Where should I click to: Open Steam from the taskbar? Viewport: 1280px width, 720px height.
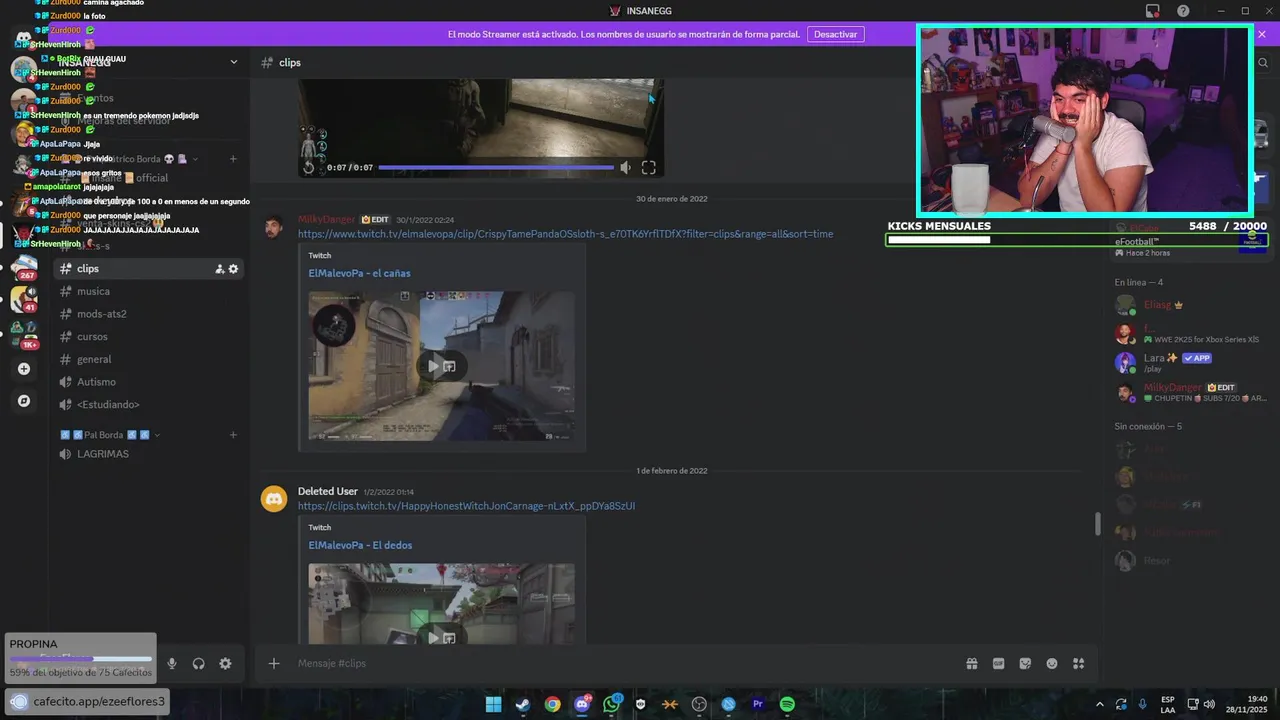click(x=522, y=704)
